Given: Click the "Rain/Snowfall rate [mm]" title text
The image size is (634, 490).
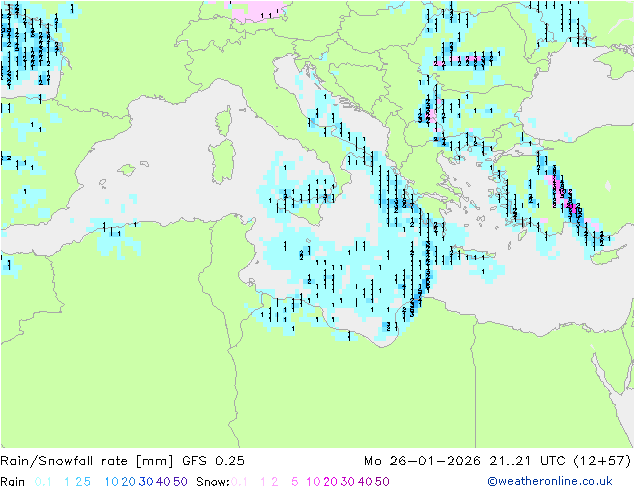Looking at the screenshot, I should (x=87, y=461).
